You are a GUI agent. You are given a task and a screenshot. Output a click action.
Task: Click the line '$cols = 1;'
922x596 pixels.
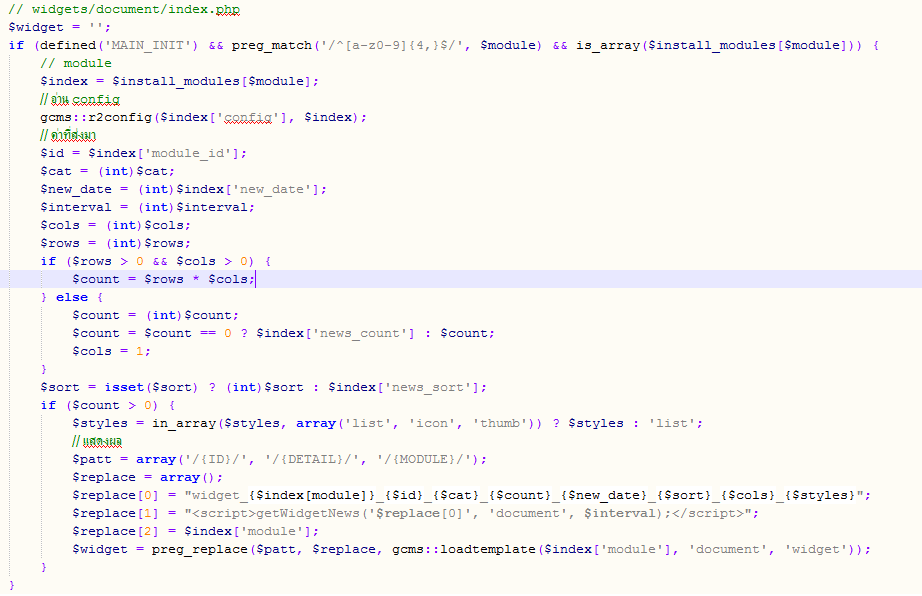[111, 351]
